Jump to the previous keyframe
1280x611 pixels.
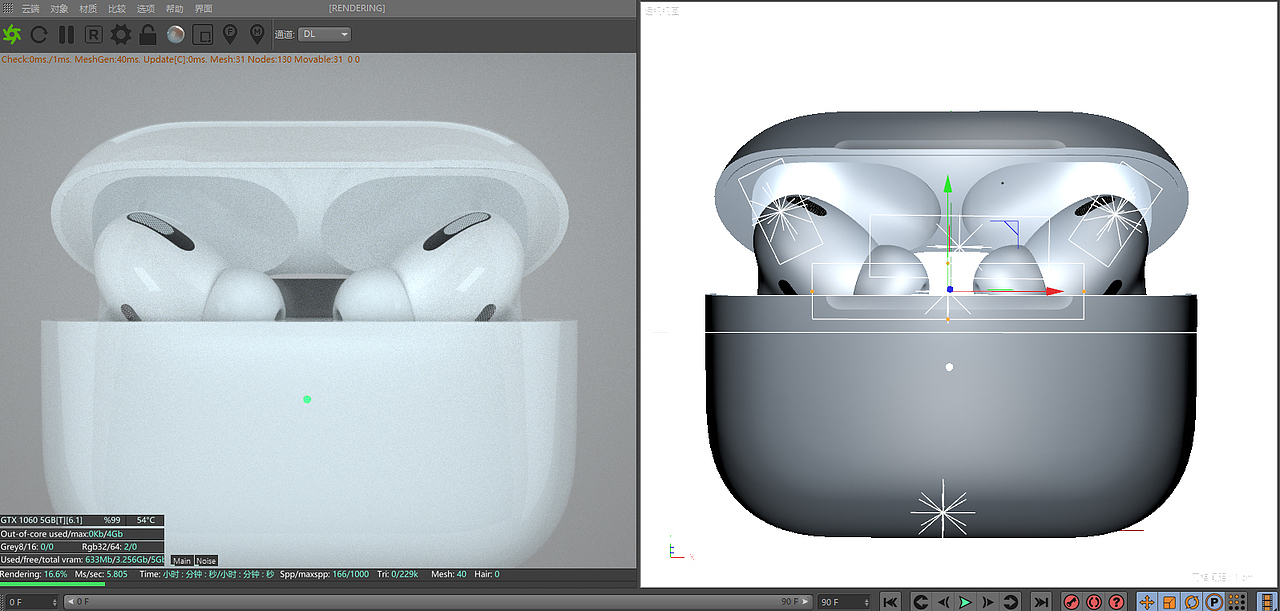[x=921, y=602]
